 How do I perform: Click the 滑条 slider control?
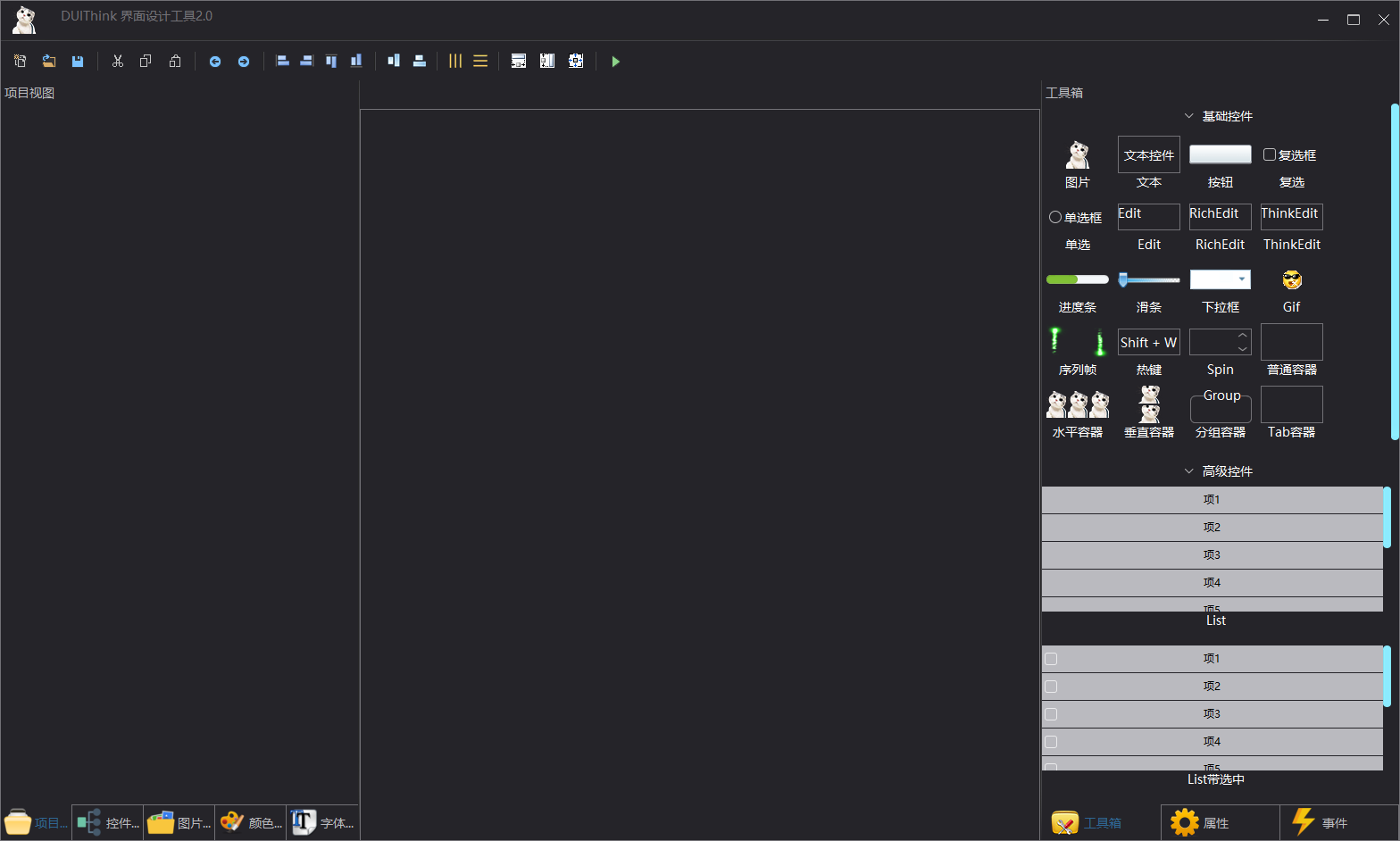[1149, 279]
